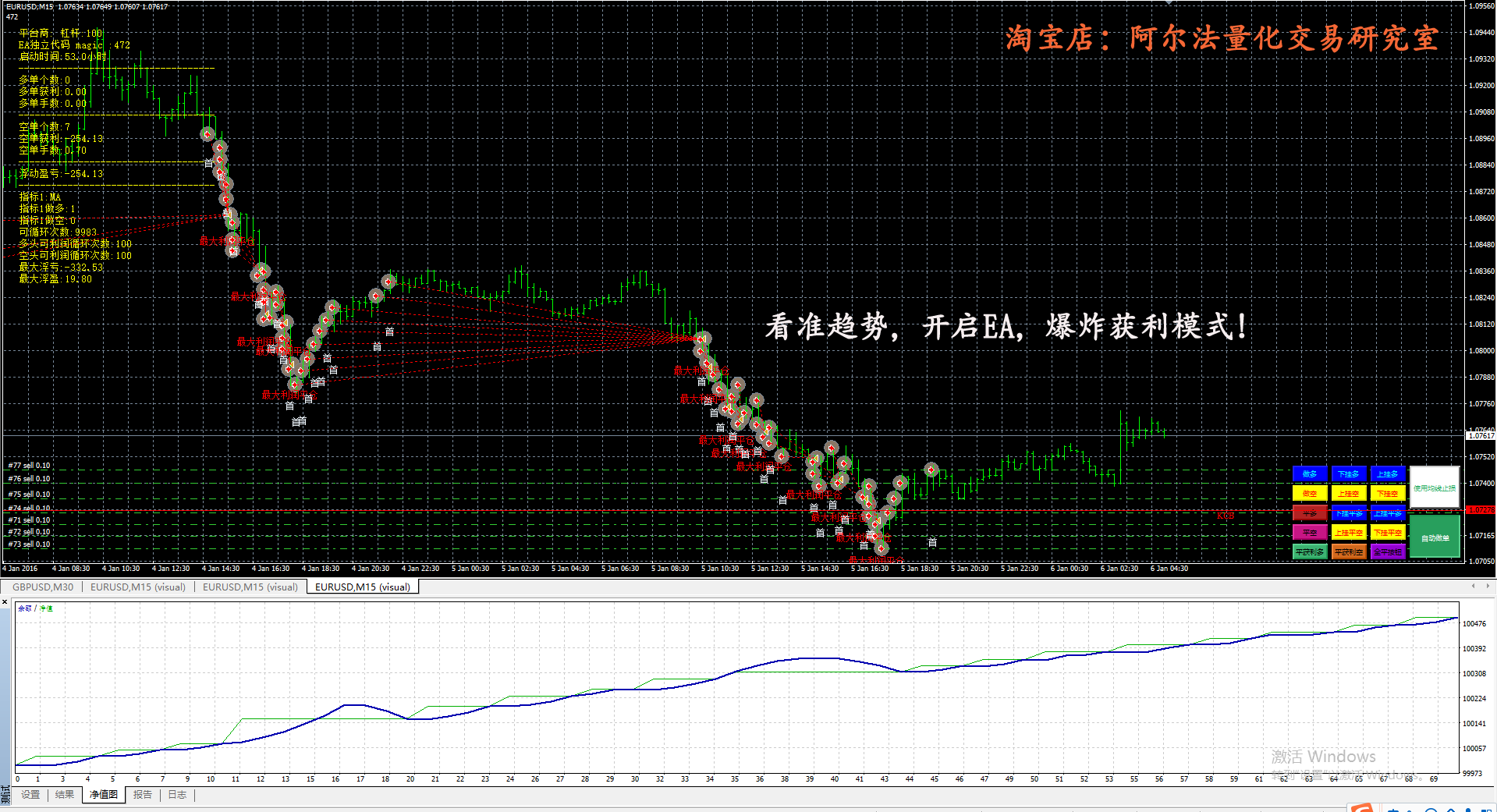Viewport: 1497px width, 812px height.
Task: Click the EA独立代码 magic :472 line
Action: click(75, 45)
